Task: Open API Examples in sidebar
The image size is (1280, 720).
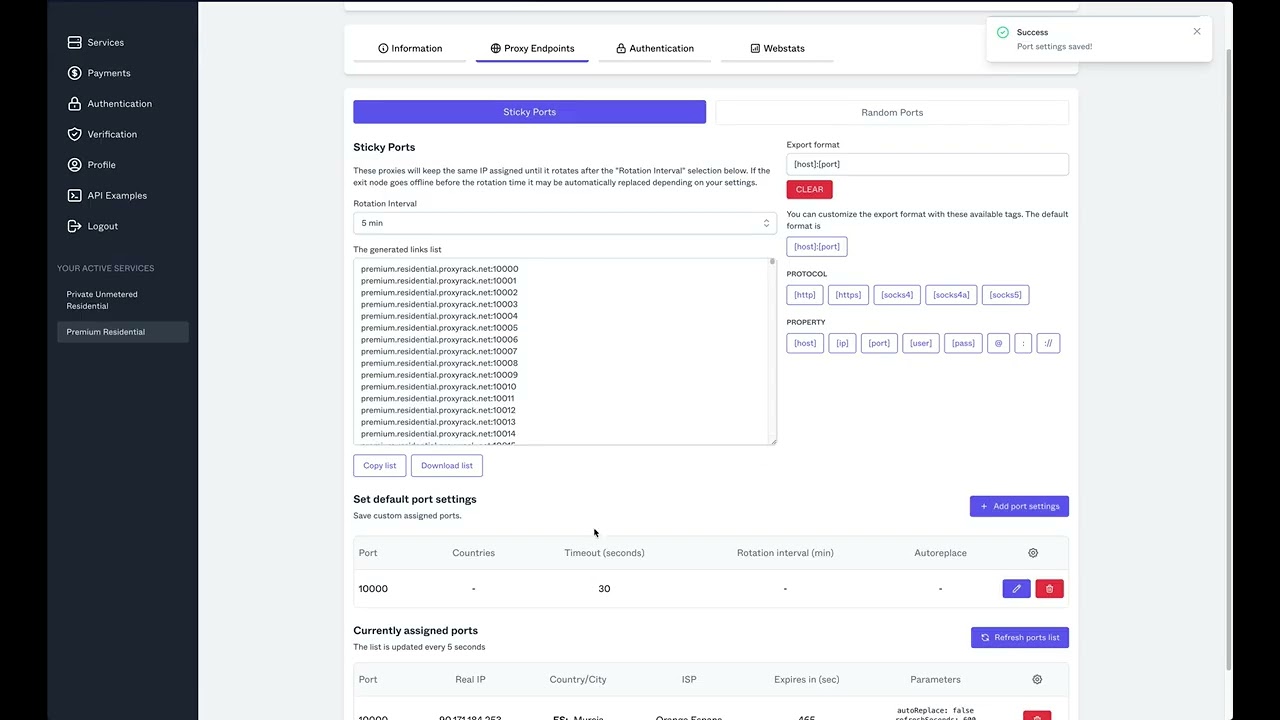Action: [x=107, y=195]
